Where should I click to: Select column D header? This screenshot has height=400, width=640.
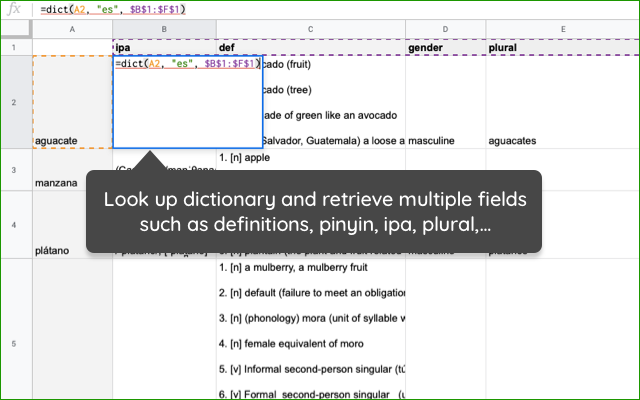pyautogui.click(x=445, y=29)
